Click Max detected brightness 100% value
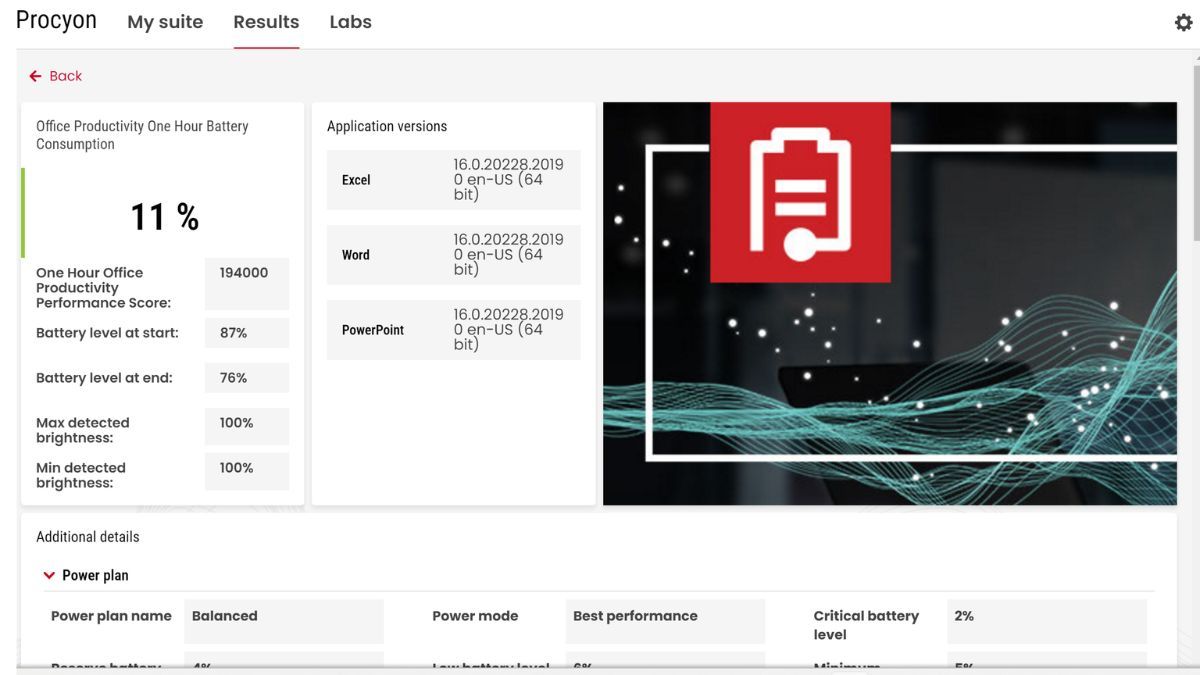This screenshot has height=675, width=1200. [x=247, y=426]
